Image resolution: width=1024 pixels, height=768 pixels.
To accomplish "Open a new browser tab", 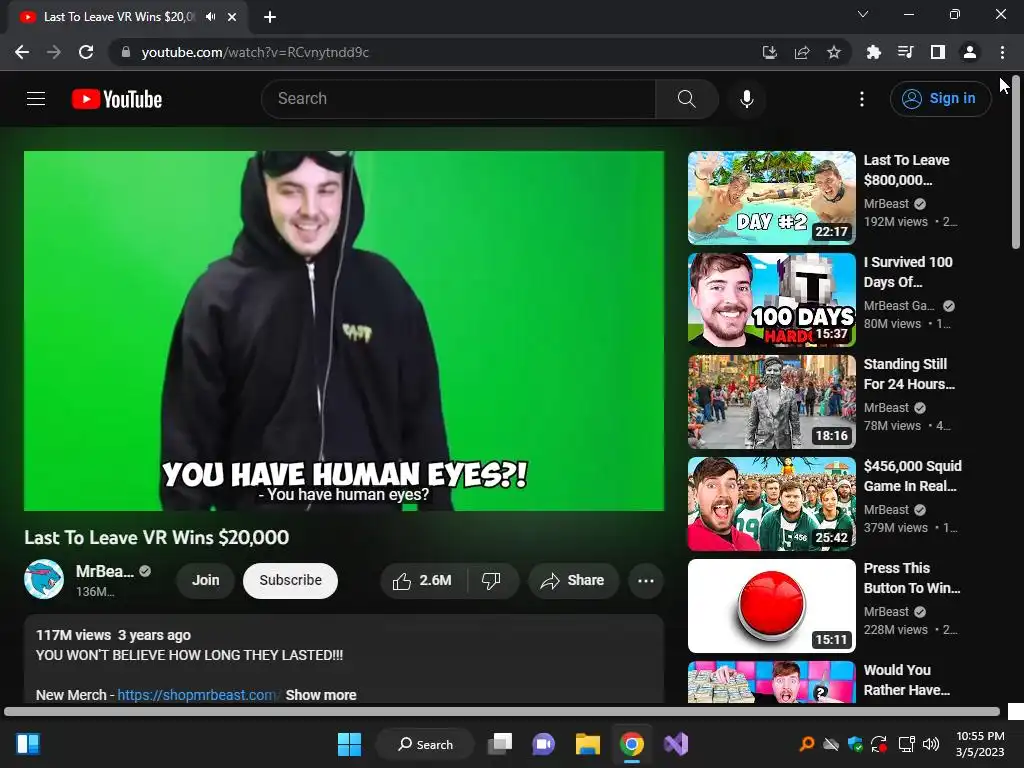I will pos(270,17).
